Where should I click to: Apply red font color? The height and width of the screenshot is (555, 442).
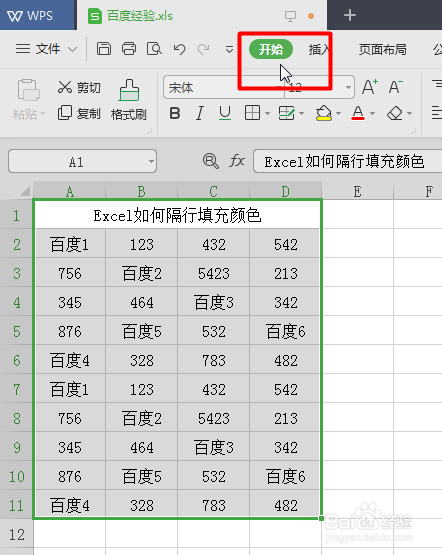(358, 113)
